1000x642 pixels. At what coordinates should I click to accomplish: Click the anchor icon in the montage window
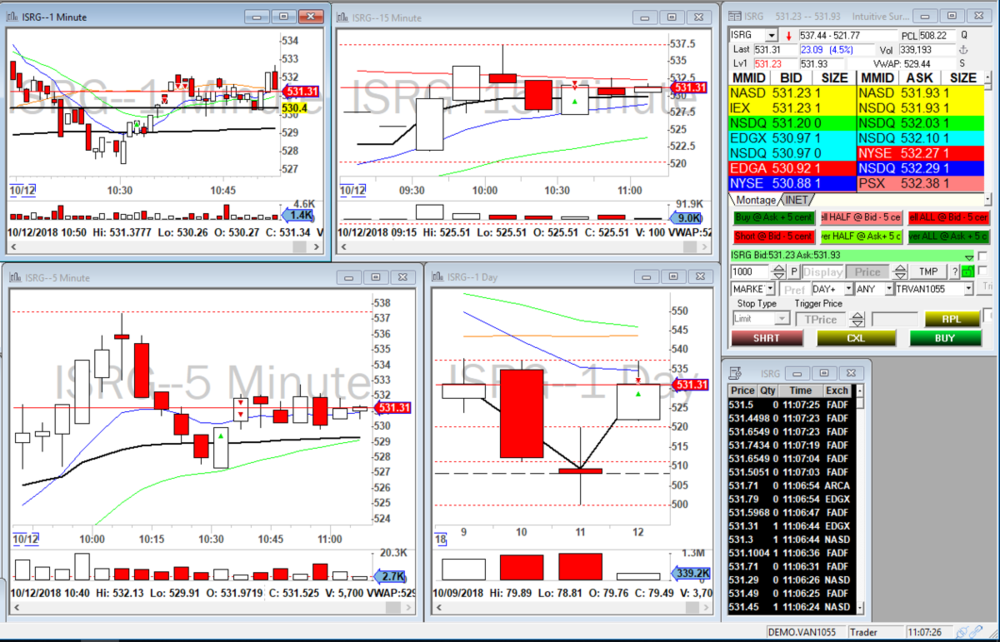[x=964, y=49]
